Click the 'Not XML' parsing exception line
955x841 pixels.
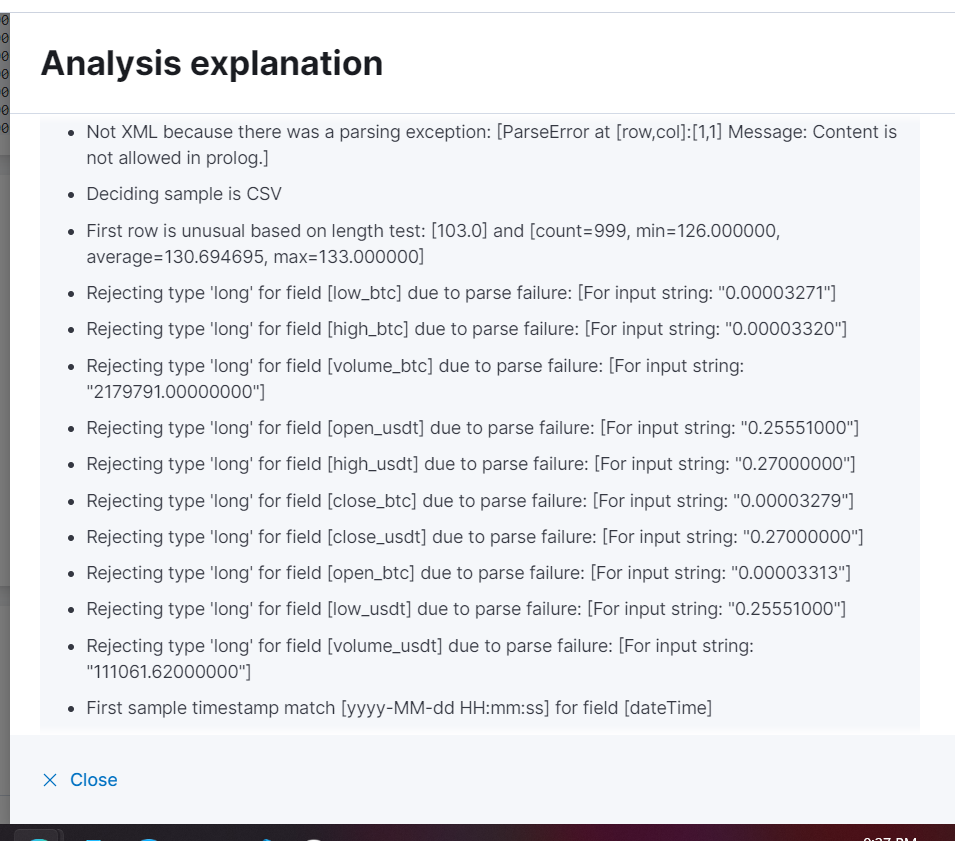pos(491,133)
